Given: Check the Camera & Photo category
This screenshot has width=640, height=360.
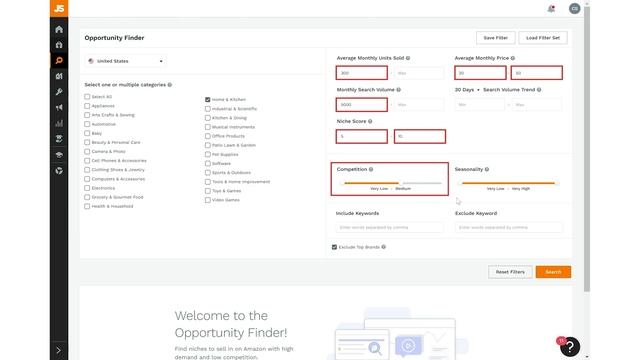Looking at the screenshot, I should (x=87, y=151).
